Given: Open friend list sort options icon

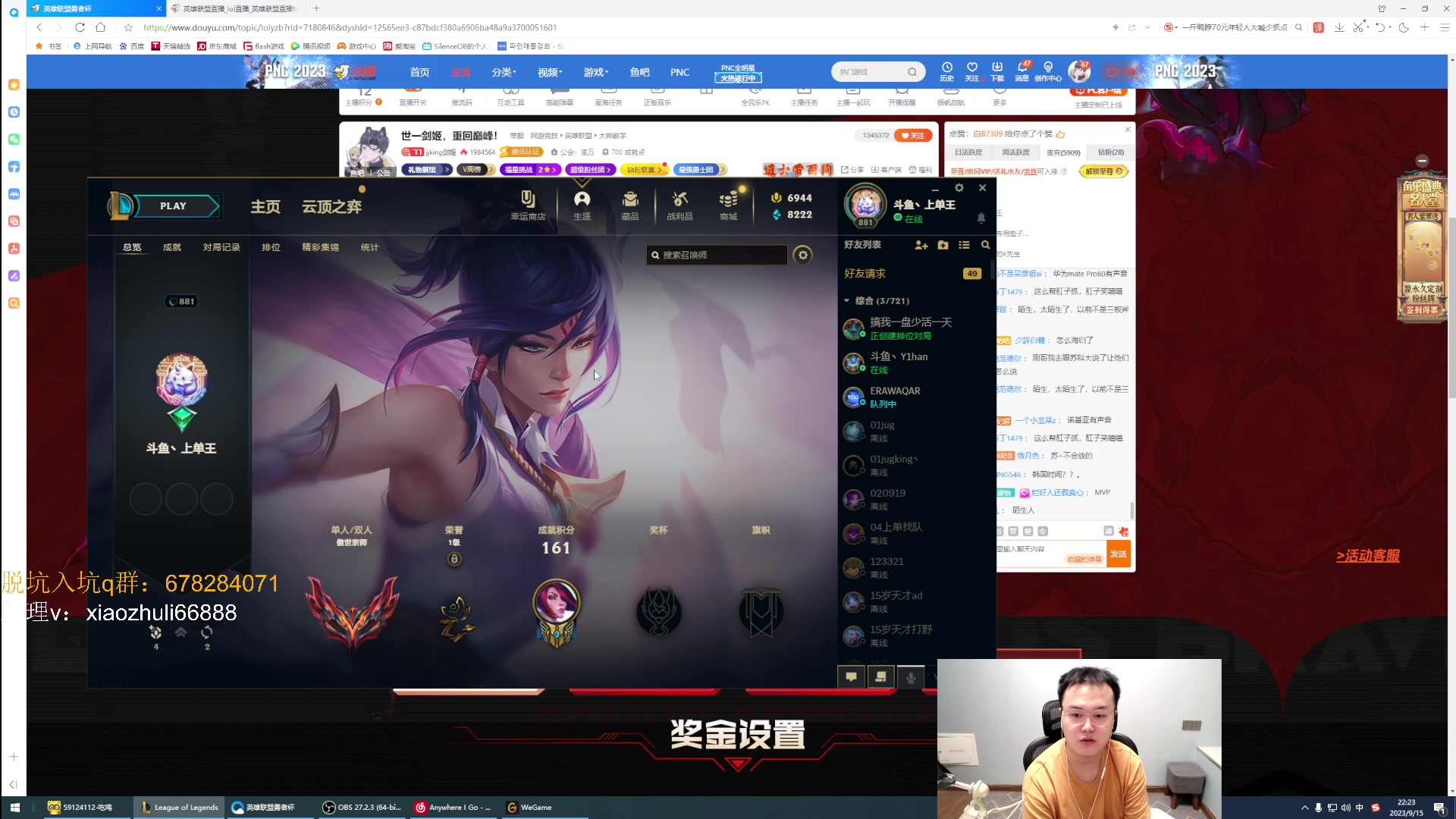Looking at the screenshot, I should coord(964,245).
